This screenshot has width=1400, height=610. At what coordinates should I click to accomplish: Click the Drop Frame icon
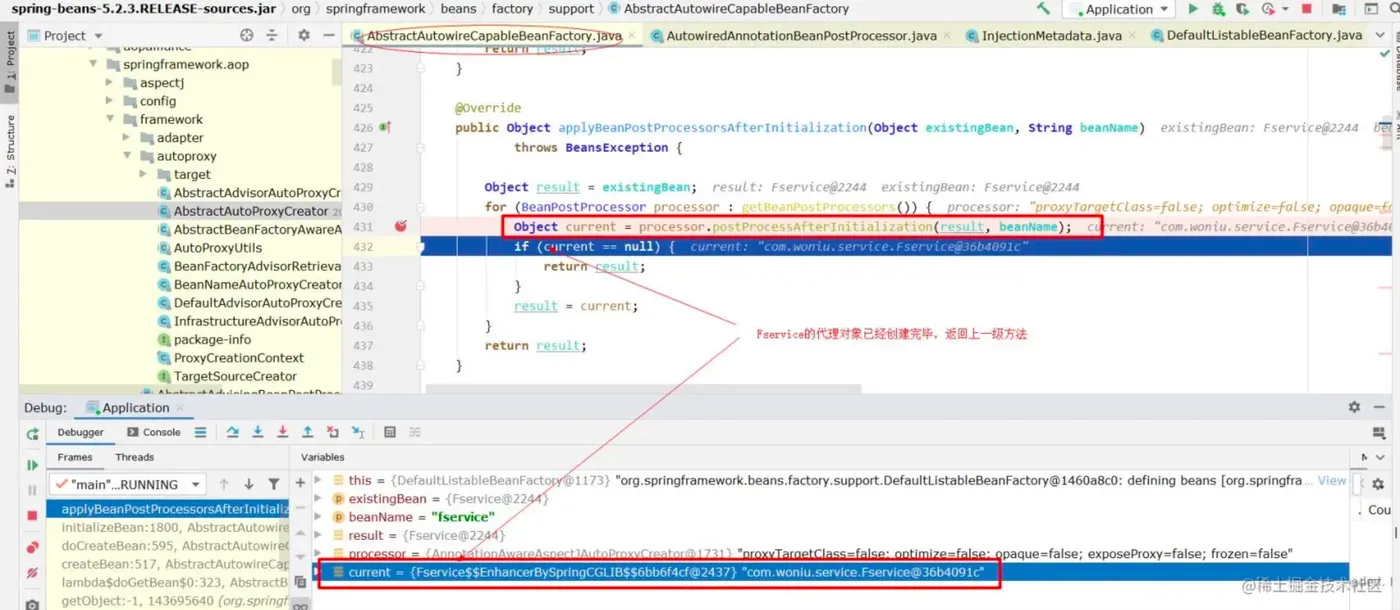tap(333, 432)
